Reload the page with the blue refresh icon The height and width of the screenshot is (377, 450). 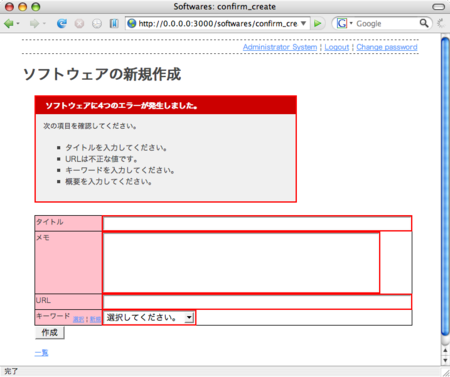61,24
